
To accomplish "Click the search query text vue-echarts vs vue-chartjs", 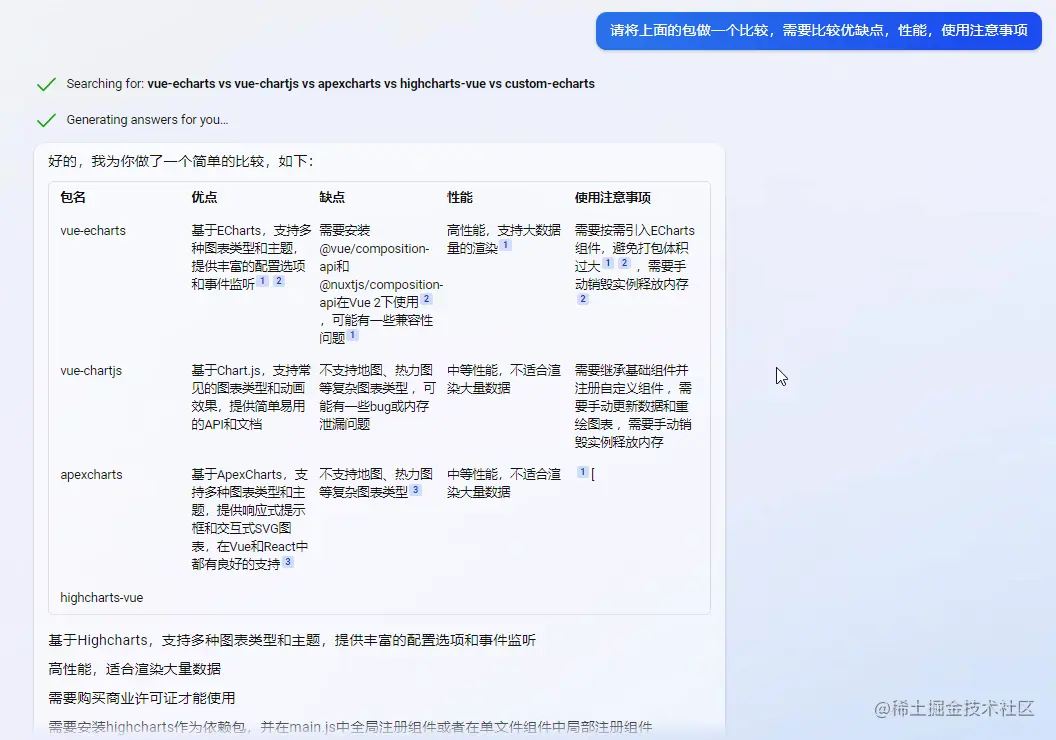I will coord(371,83).
